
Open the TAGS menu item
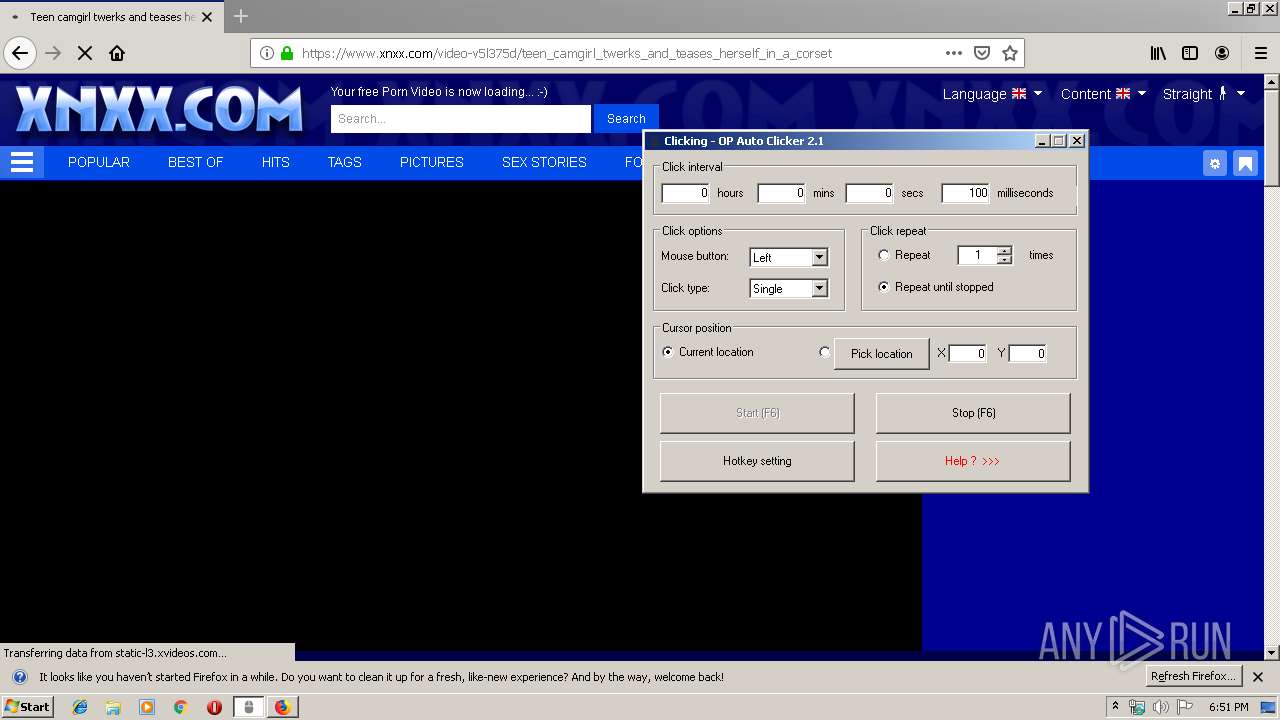pyautogui.click(x=345, y=162)
